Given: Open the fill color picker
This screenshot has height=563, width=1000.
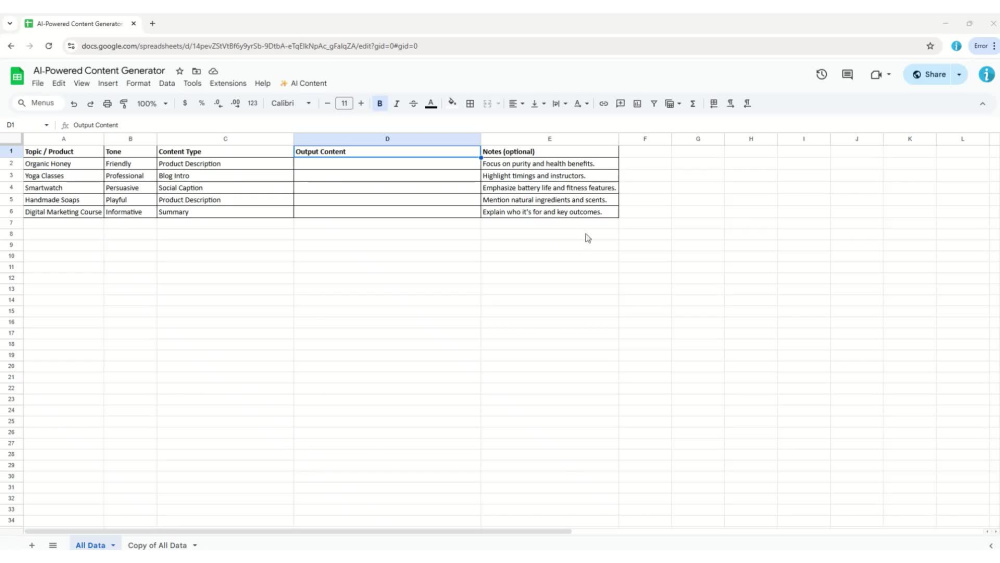Looking at the screenshot, I should tap(452, 103).
